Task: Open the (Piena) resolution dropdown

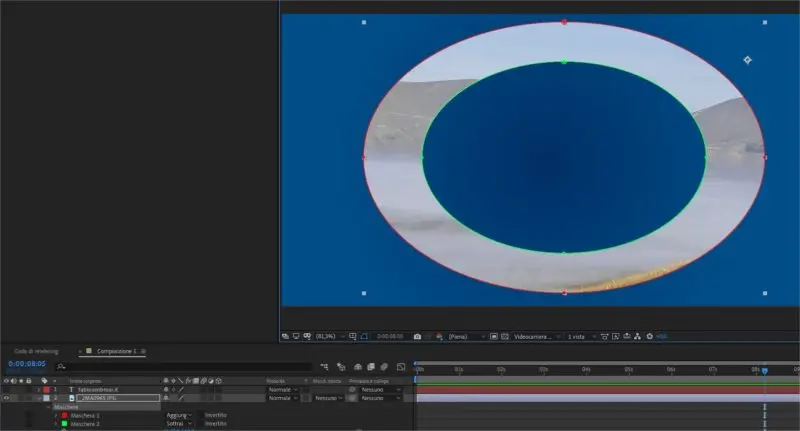Action: (x=466, y=337)
